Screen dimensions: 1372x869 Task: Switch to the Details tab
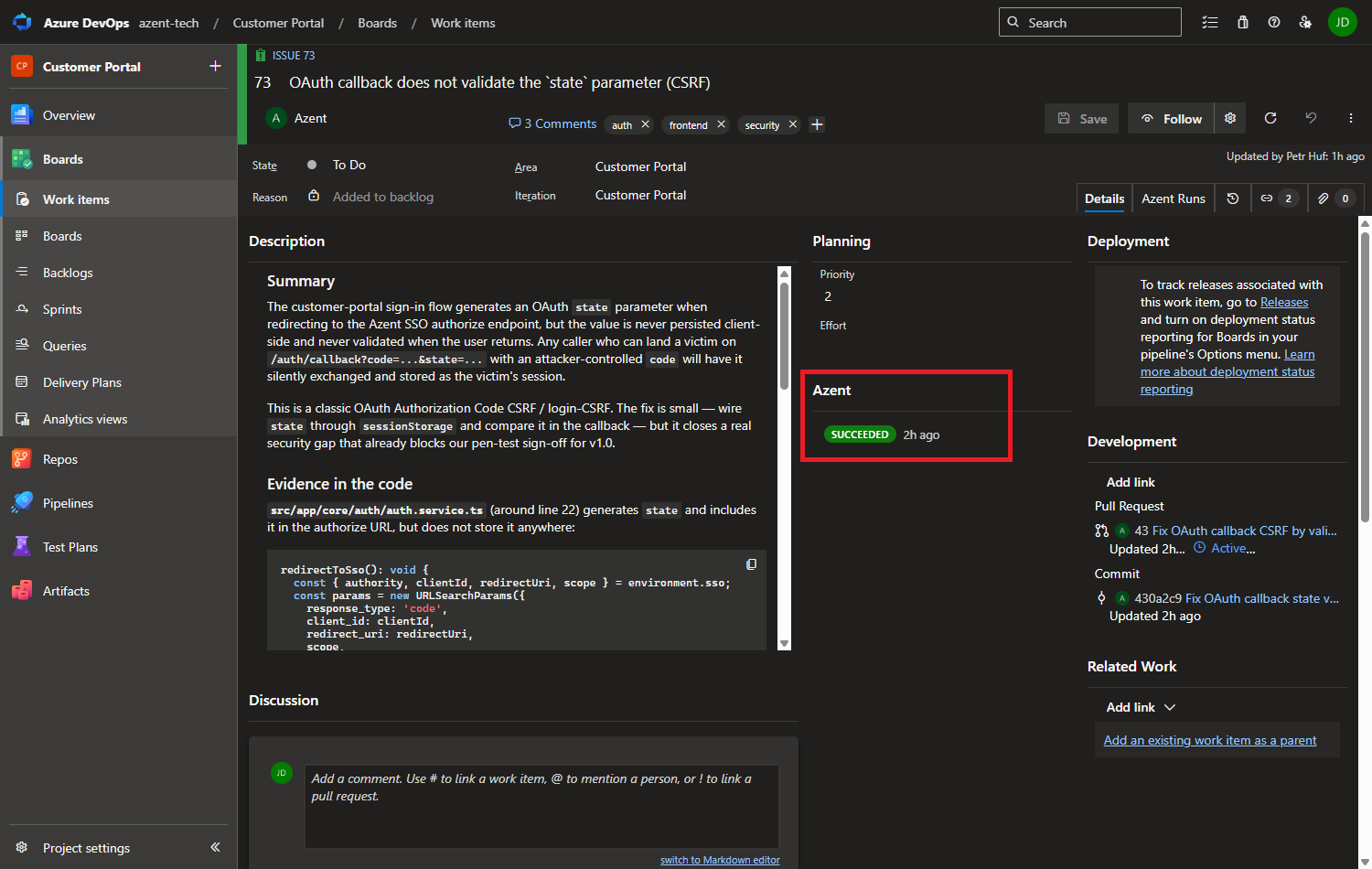click(1104, 198)
